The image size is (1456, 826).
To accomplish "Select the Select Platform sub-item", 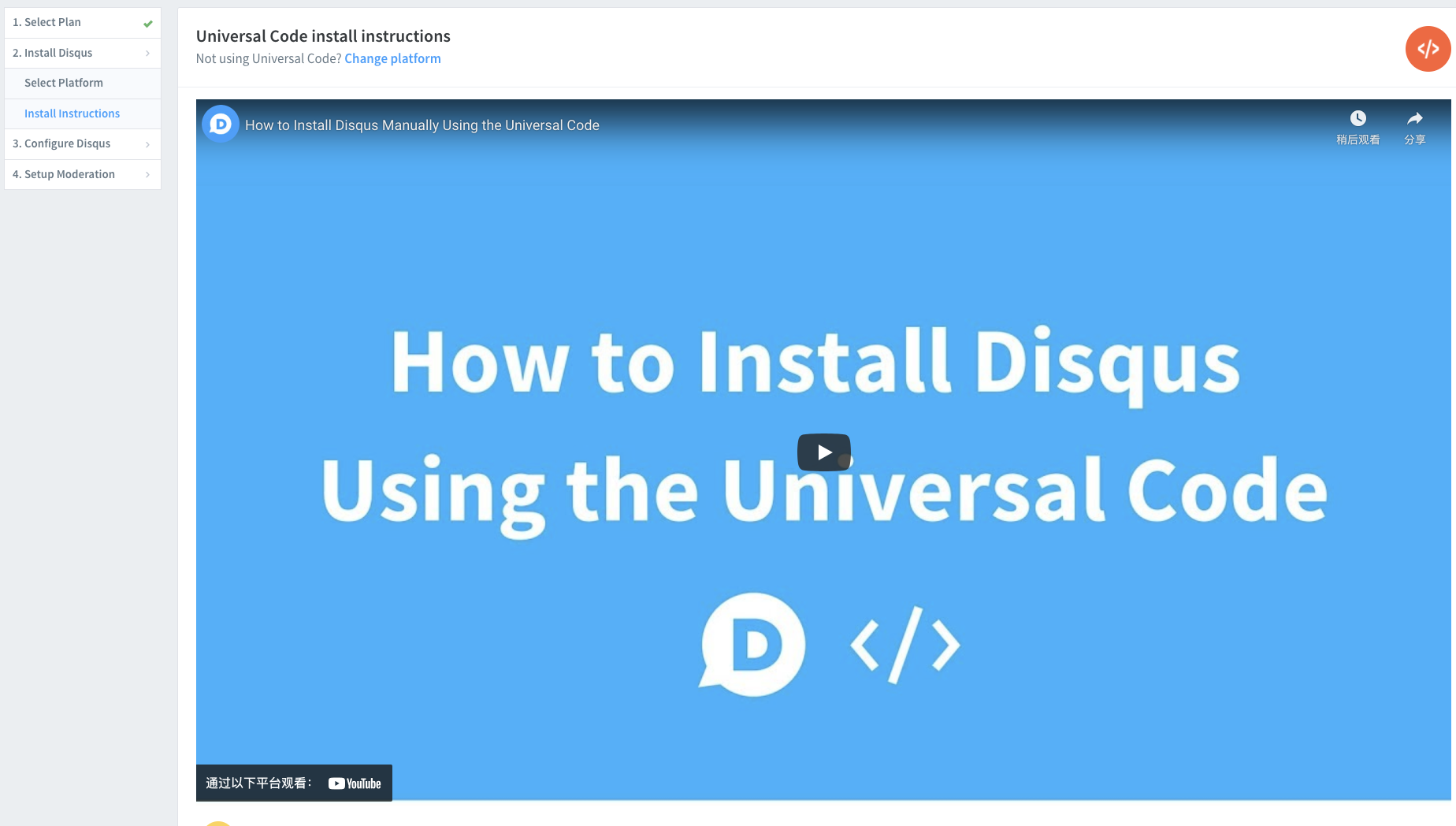I will tap(83, 84).
